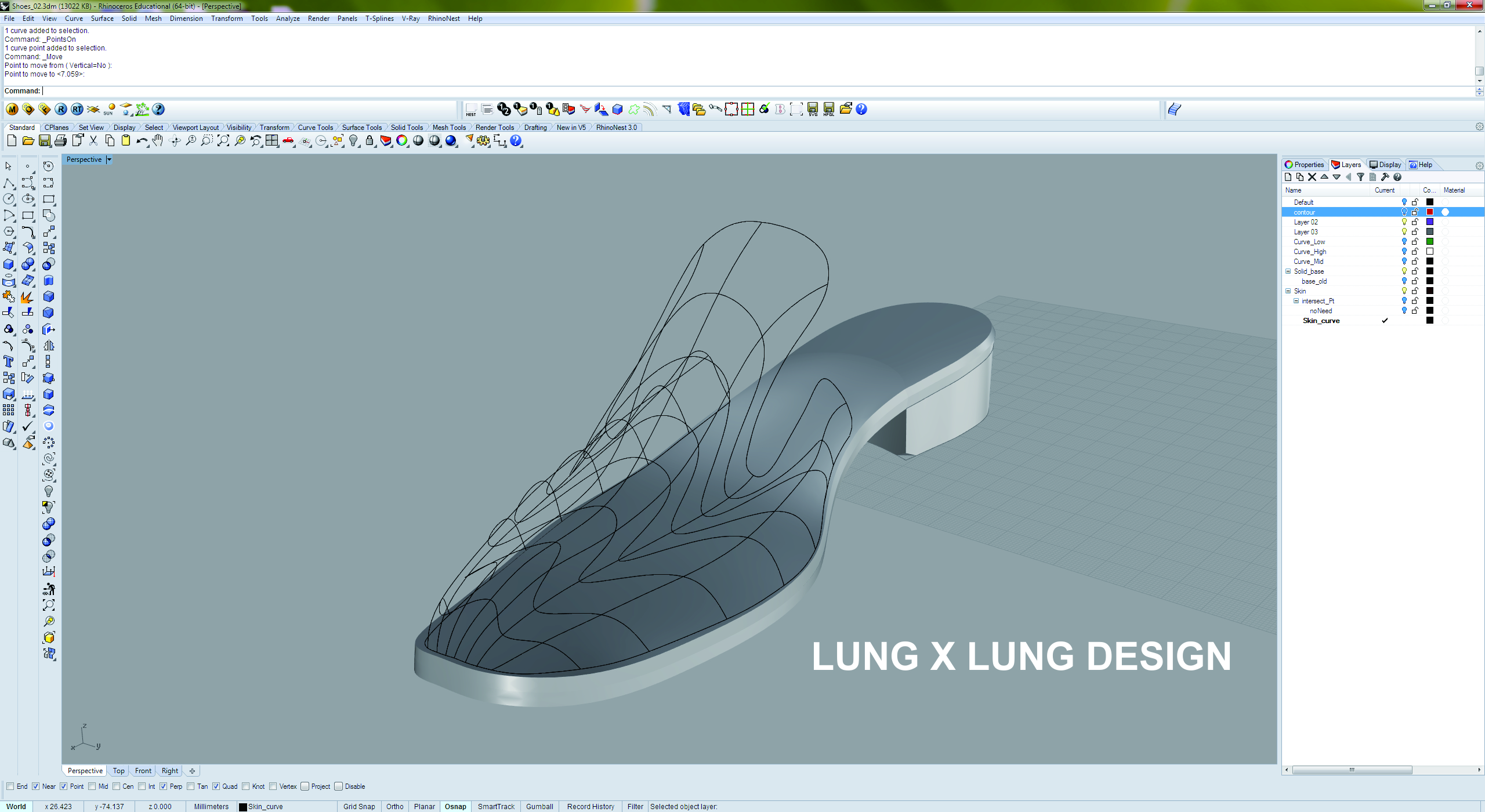Click the blue color swatch of Layer 02
Image resolution: width=1485 pixels, height=812 pixels.
1430,222
